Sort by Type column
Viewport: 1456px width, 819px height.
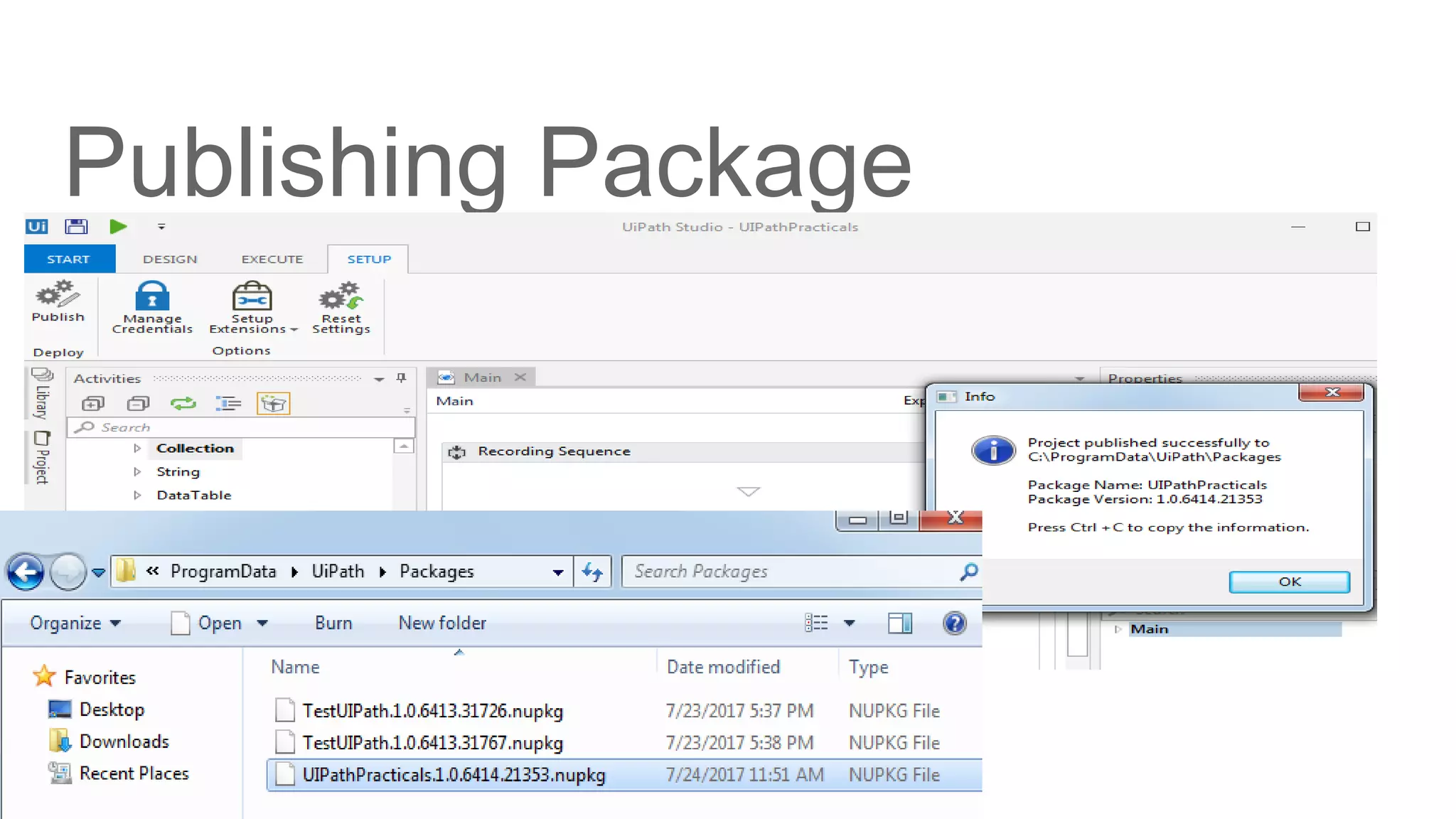868,667
